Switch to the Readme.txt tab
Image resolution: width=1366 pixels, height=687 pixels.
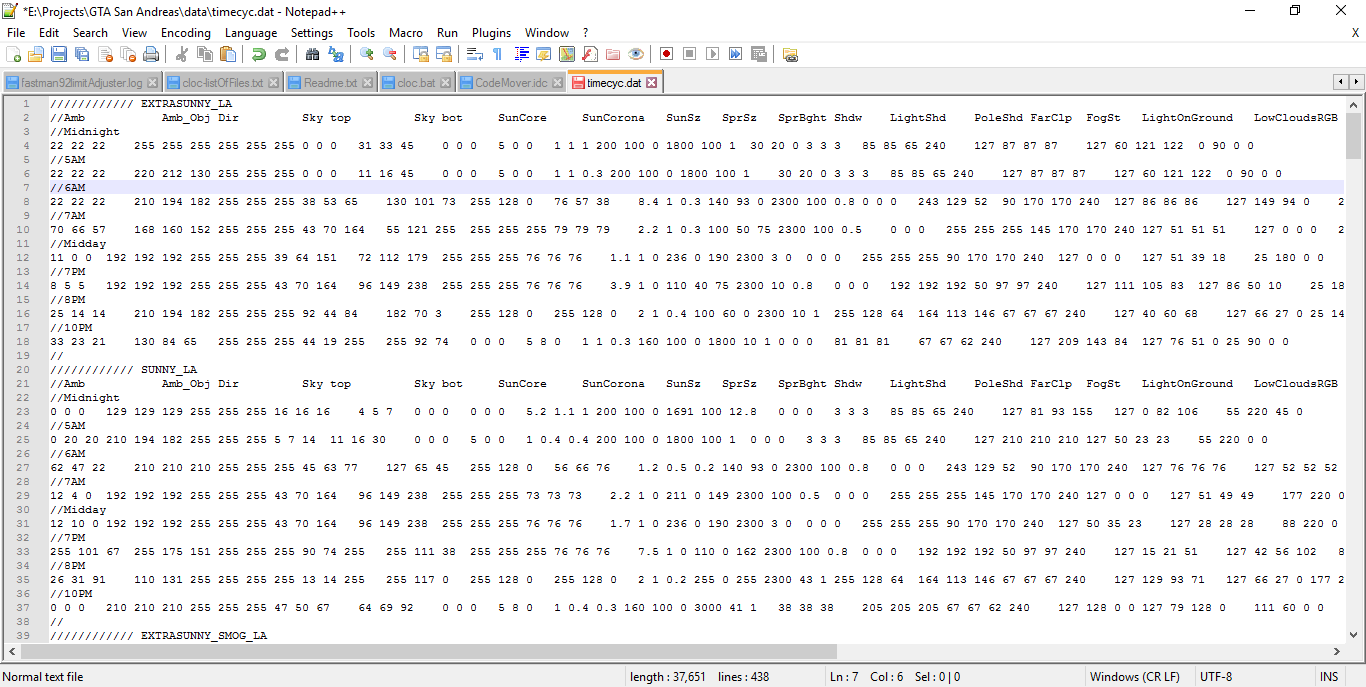click(330, 82)
